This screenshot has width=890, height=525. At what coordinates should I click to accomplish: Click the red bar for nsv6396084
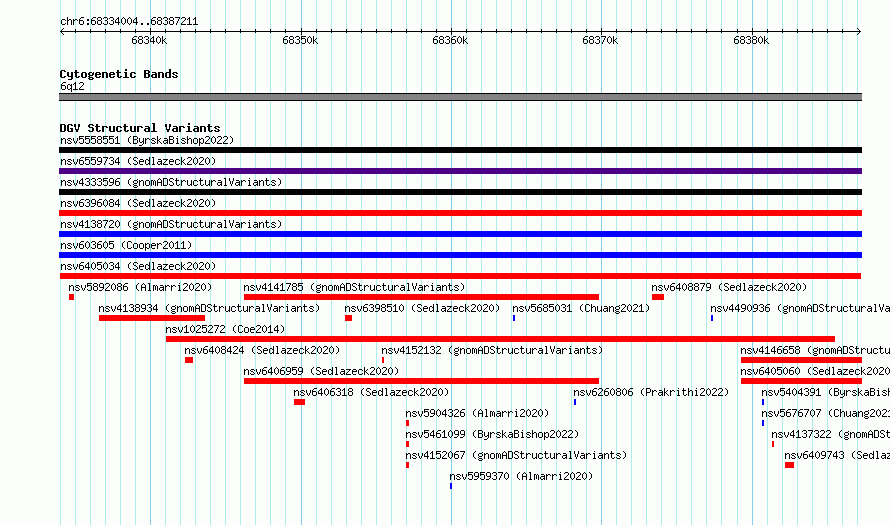(x=460, y=213)
